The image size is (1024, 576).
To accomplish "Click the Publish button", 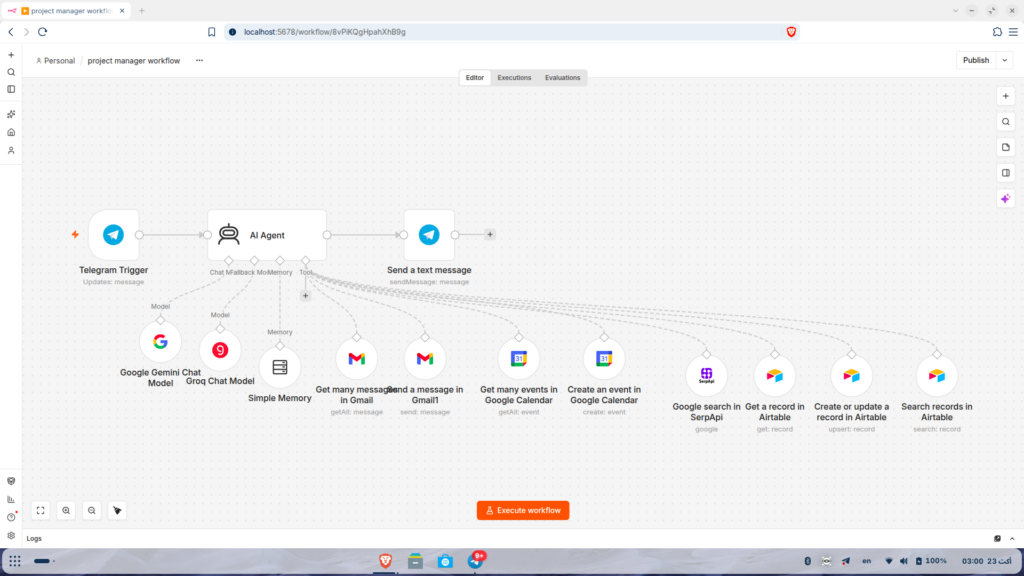I will 976,60.
